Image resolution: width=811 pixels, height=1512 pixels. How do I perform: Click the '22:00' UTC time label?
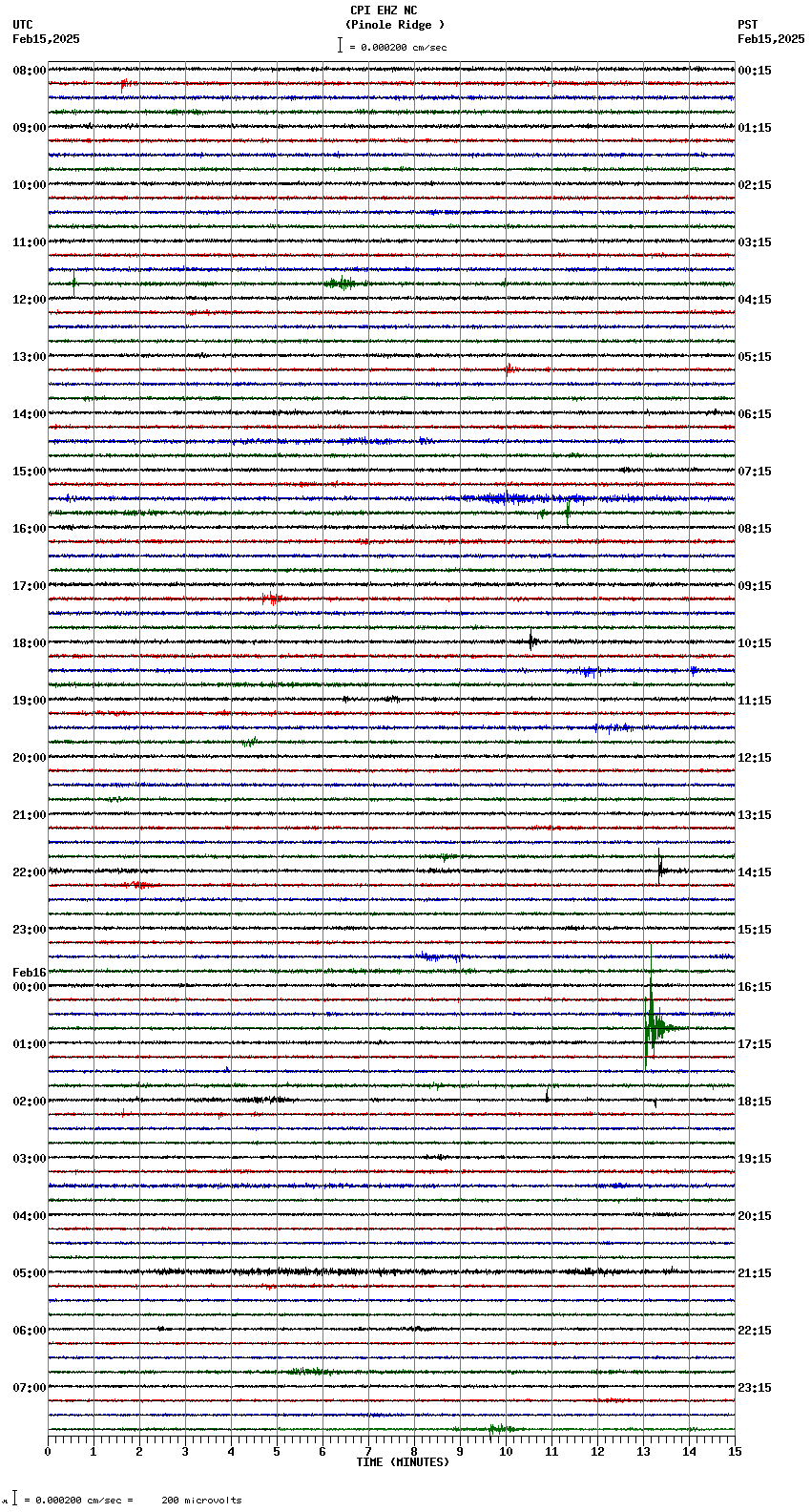(30, 872)
